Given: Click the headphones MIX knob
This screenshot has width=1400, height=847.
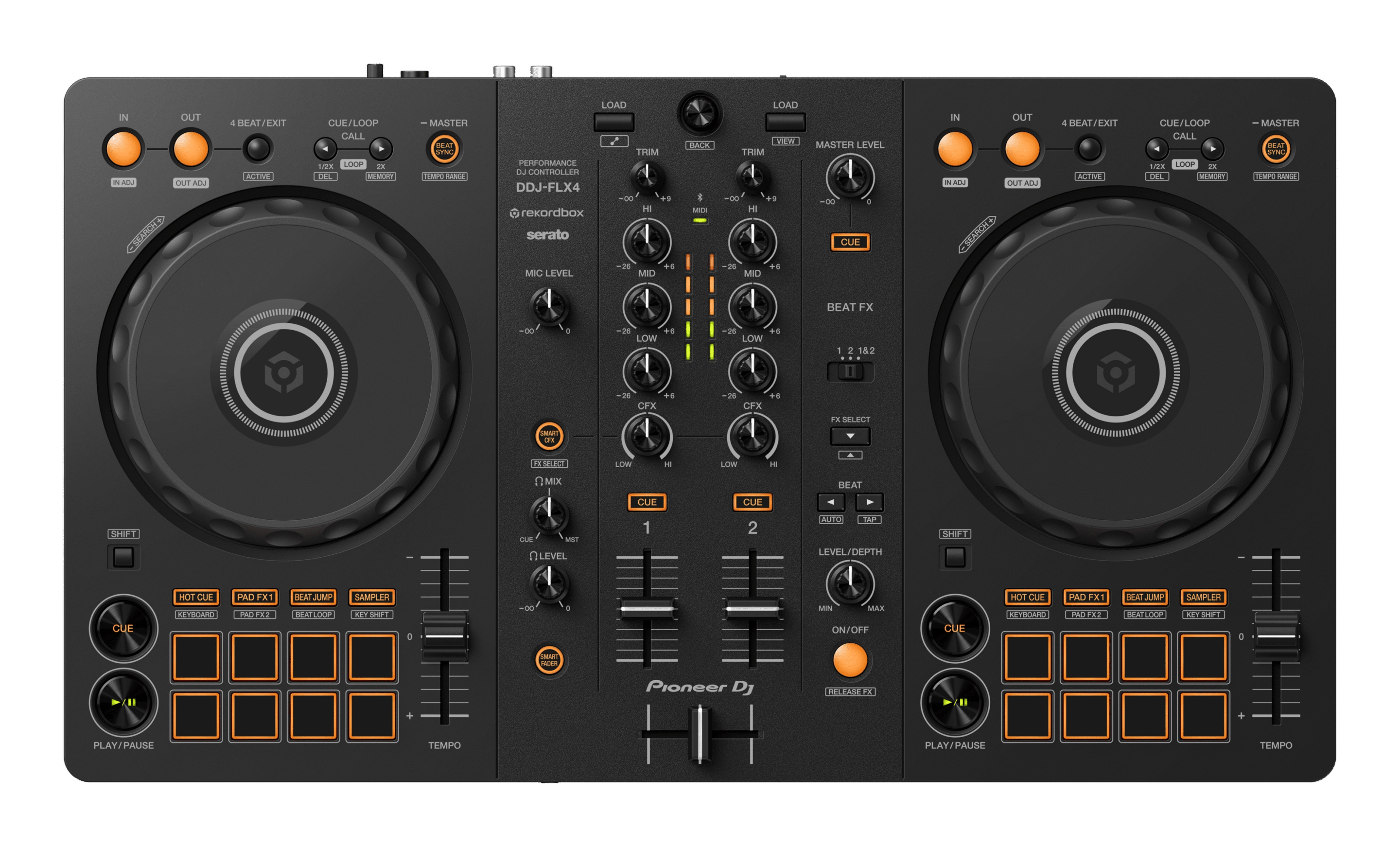Looking at the screenshot, I should click(549, 514).
